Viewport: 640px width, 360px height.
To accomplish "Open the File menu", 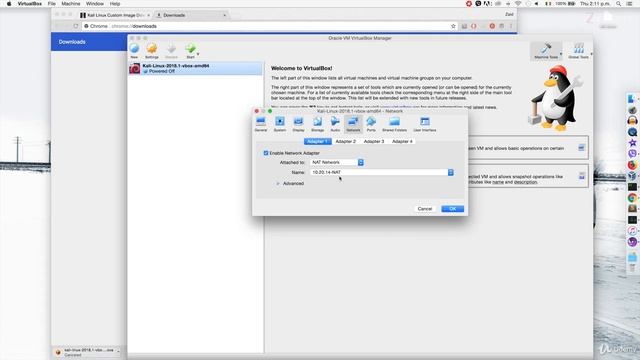I will (51, 4).
